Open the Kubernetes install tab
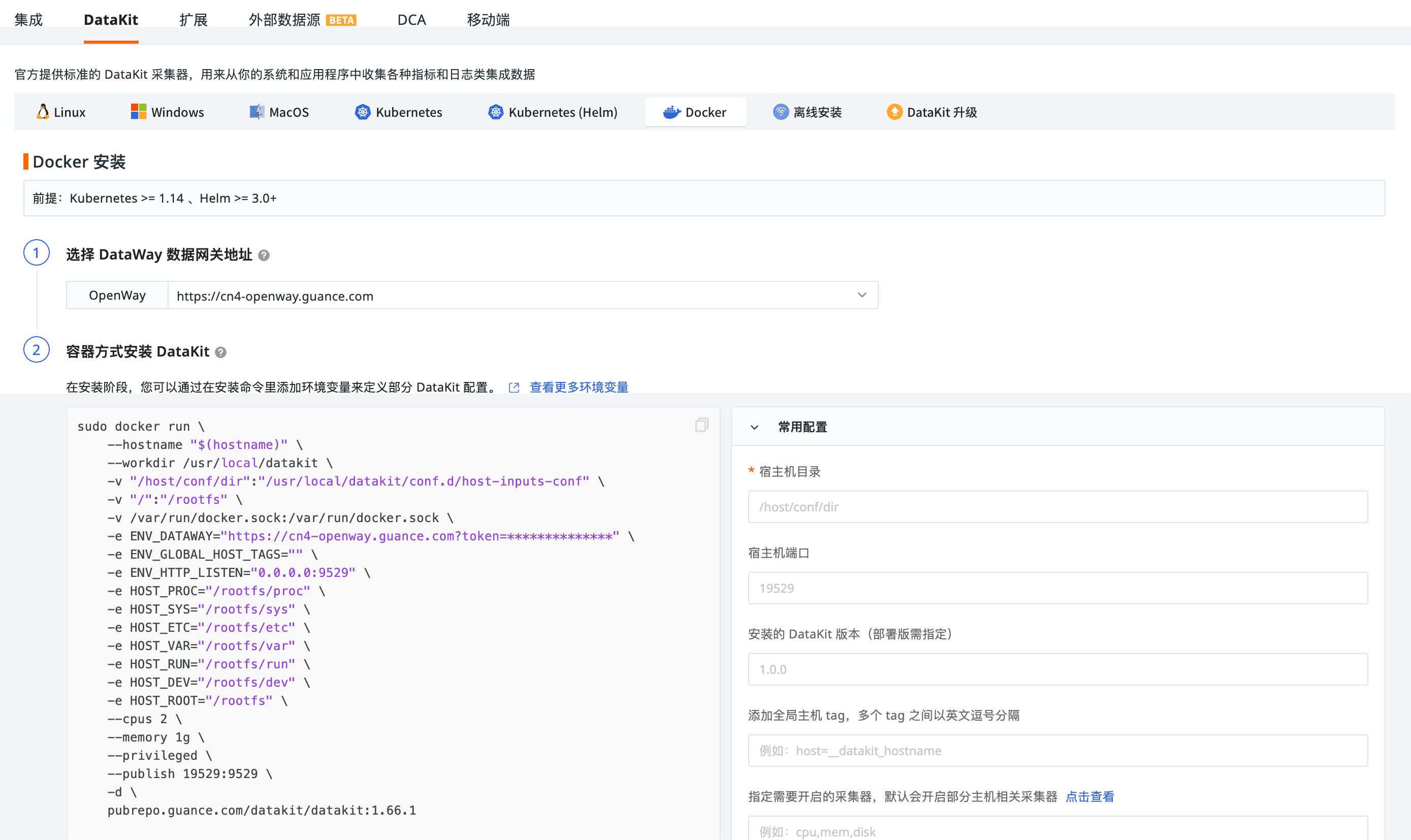The image size is (1411, 840). click(x=398, y=112)
